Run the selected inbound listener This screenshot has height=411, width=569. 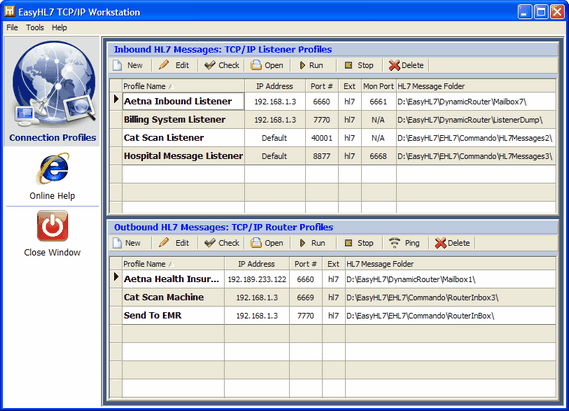[311, 65]
